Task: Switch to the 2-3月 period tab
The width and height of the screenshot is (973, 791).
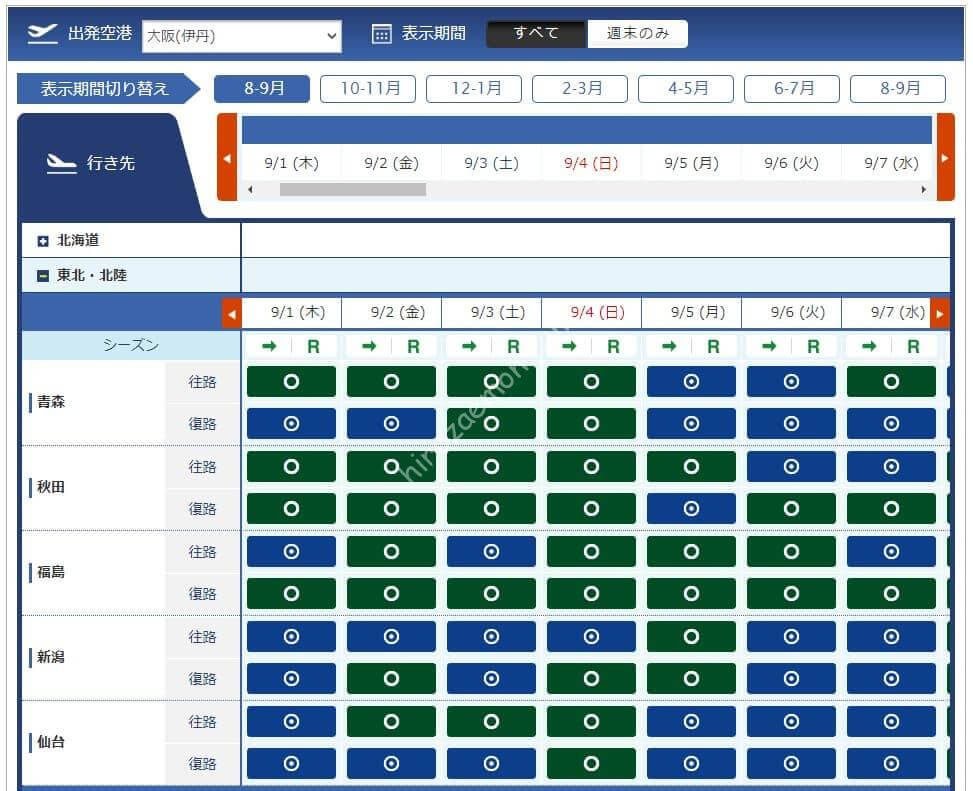Action: coord(580,89)
